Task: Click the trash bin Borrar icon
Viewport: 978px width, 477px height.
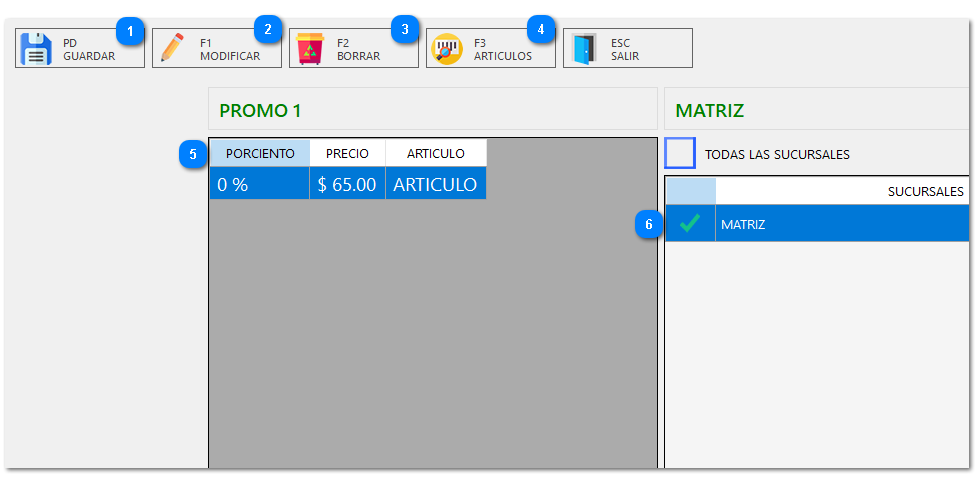Action: (x=310, y=49)
